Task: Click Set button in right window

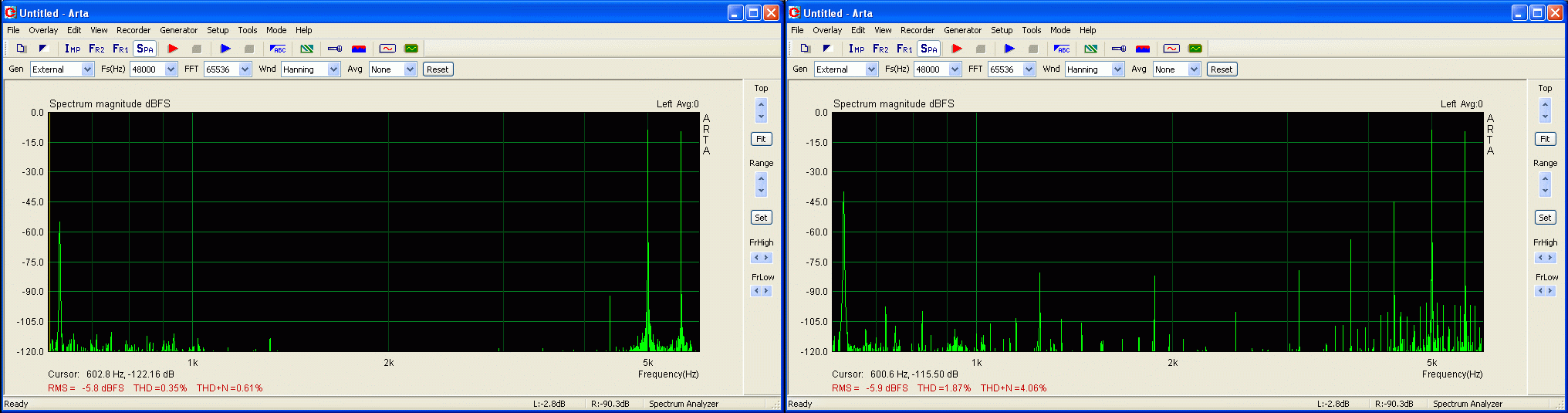Action: coord(1545,218)
